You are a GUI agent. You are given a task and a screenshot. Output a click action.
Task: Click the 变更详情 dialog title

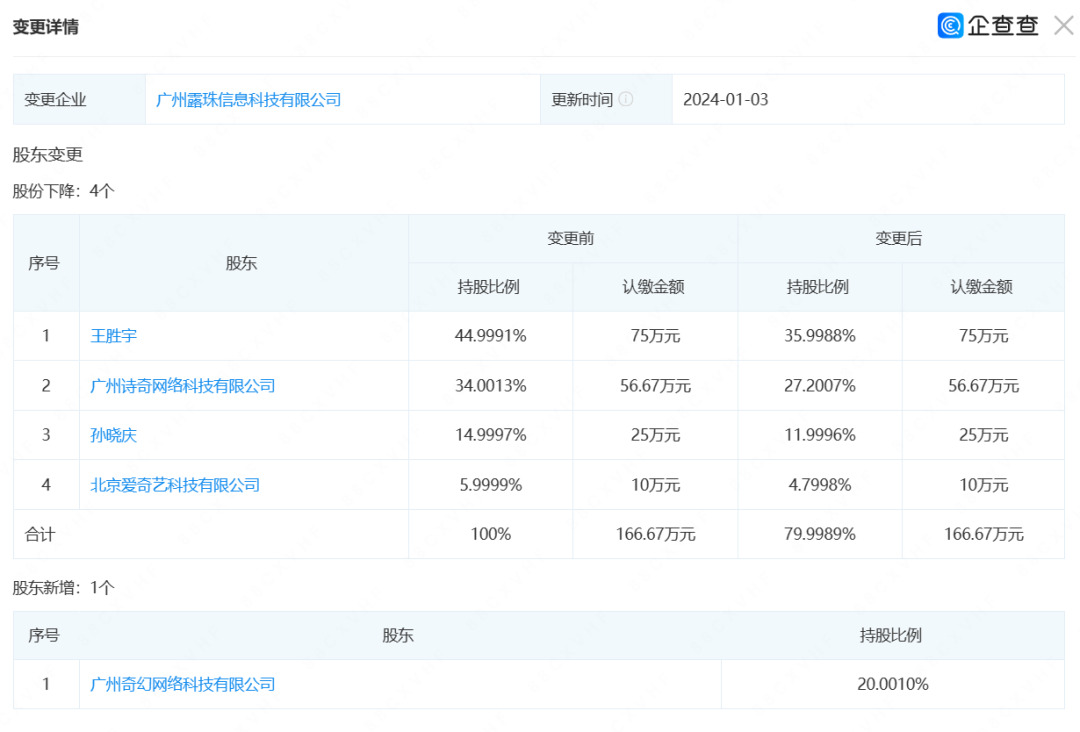pos(45,27)
